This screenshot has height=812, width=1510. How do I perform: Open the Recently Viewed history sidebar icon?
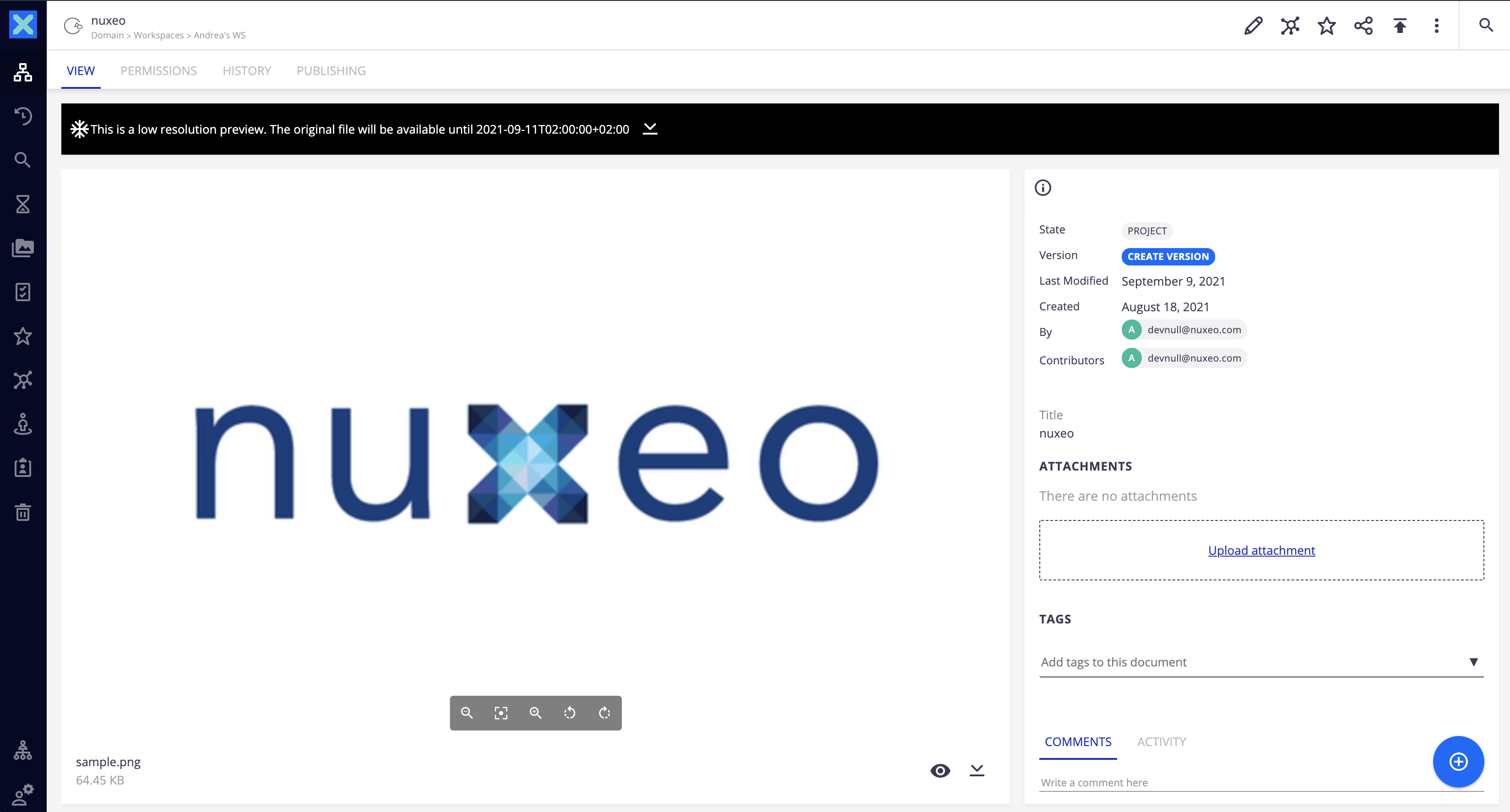point(23,116)
